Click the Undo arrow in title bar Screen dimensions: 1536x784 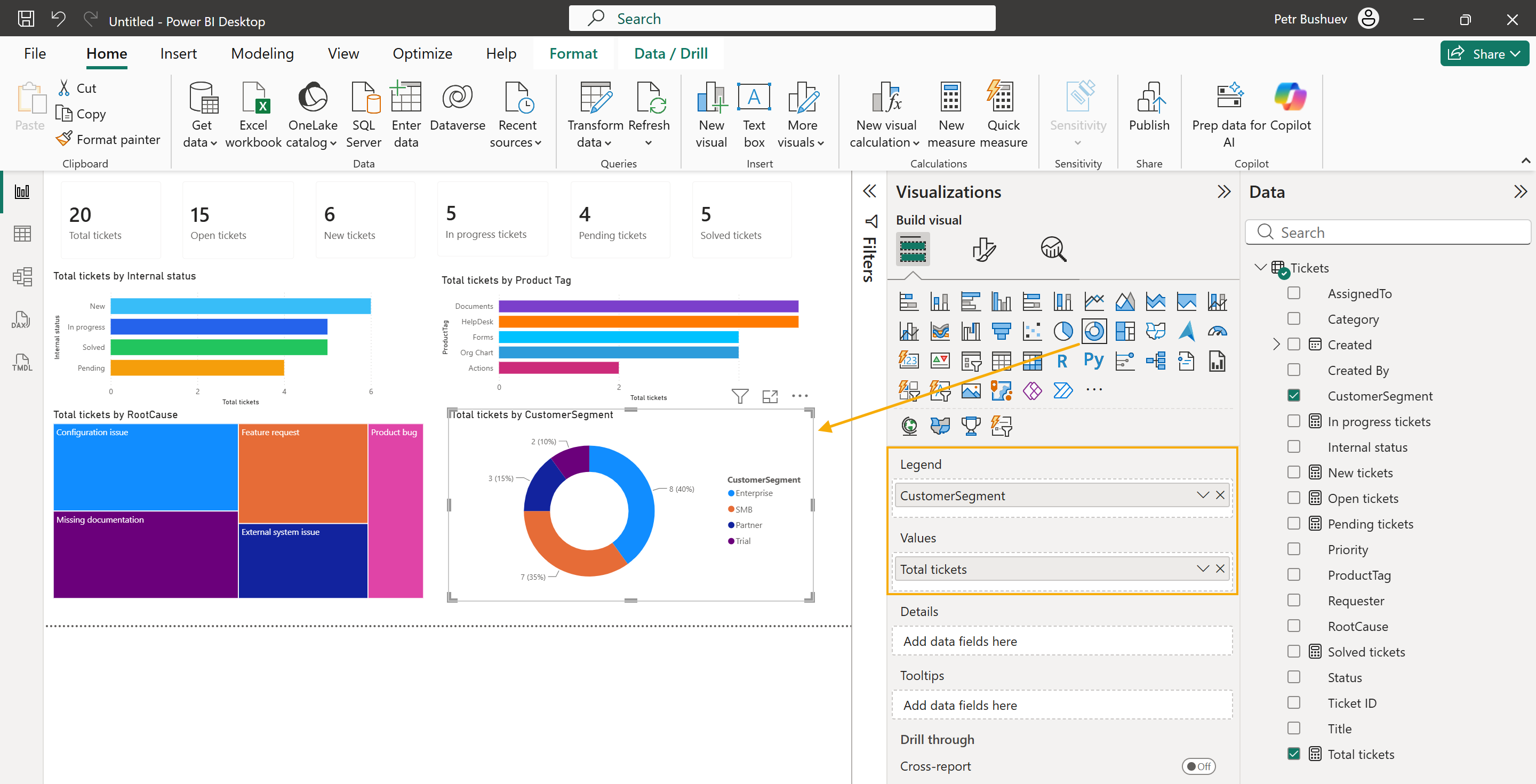(x=58, y=19)
